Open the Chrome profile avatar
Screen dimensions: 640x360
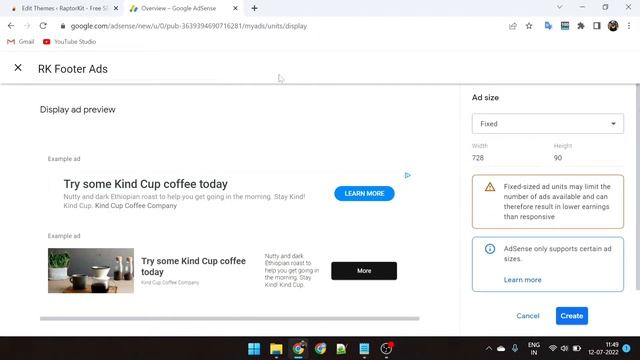(x=613, y=26)
